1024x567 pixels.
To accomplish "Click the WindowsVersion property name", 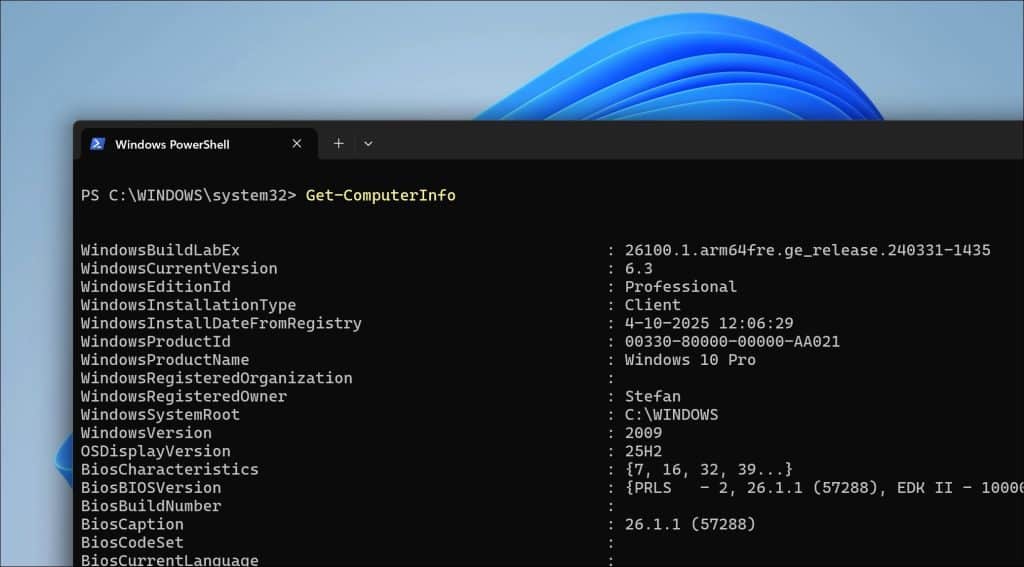I will click(146, 433).
